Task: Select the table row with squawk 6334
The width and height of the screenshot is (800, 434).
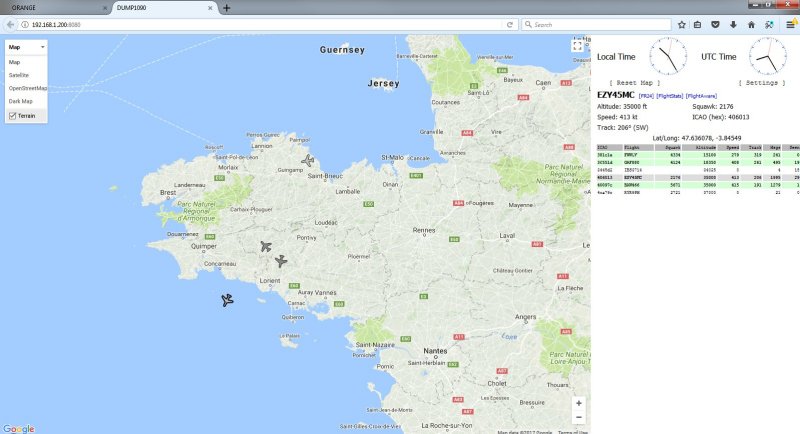Action: (698, 155)
